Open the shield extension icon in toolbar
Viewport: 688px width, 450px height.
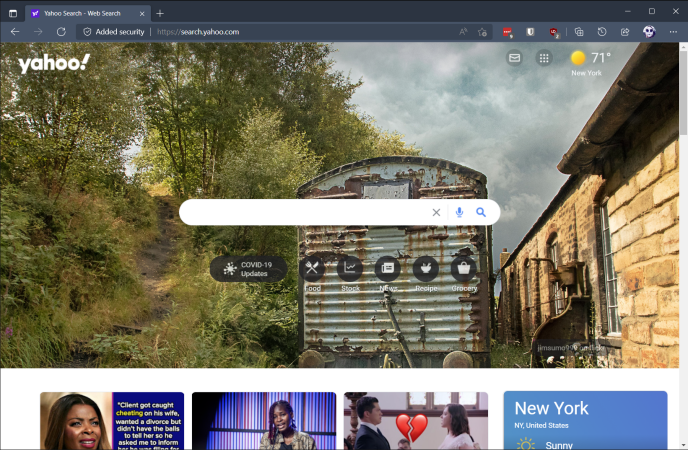click(530, 32)
